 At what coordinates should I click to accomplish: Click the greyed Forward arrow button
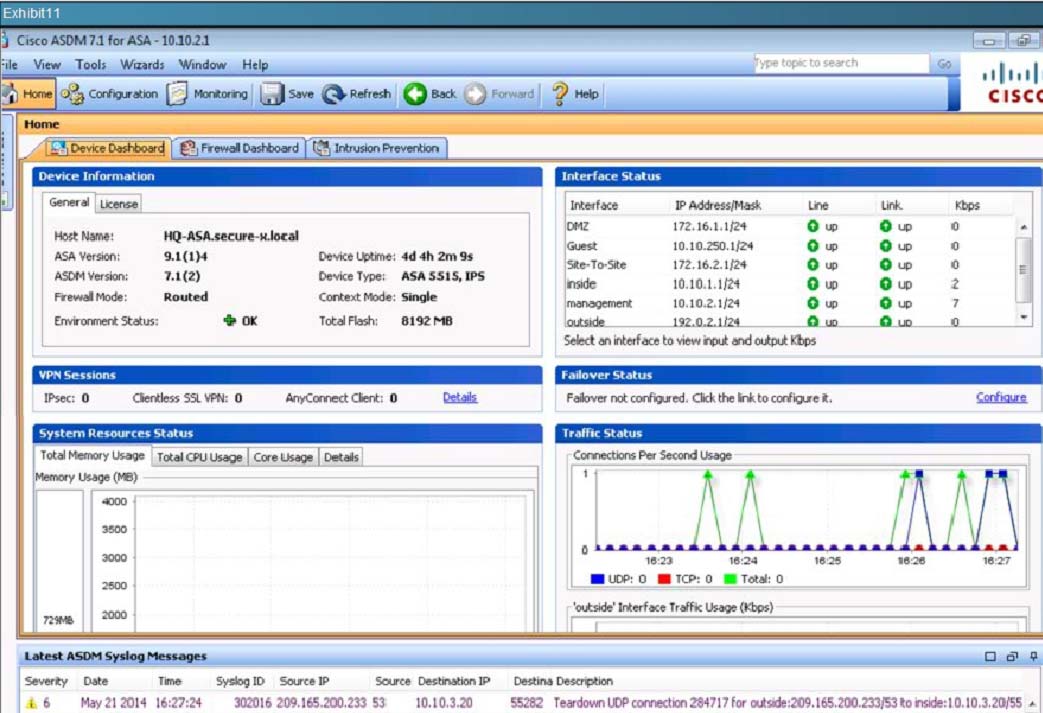tap(500, 94)
